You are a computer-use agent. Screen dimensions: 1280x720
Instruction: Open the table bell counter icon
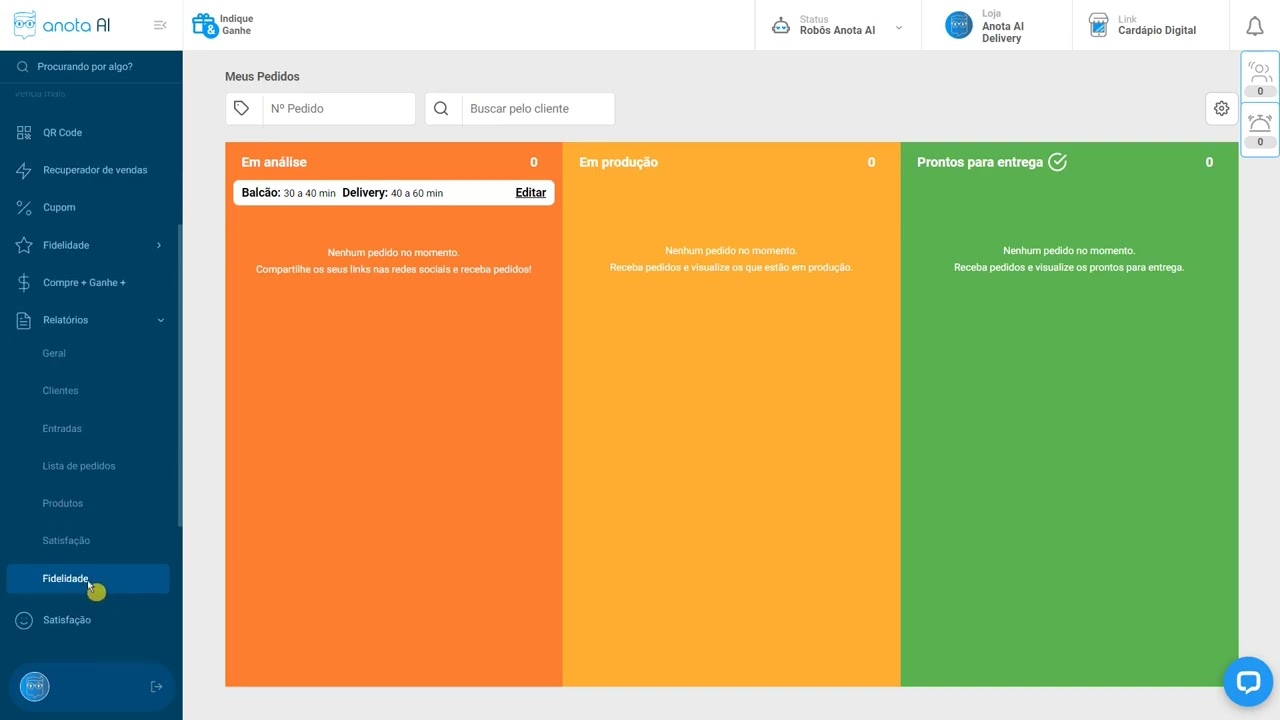[x=1260, y=127]
